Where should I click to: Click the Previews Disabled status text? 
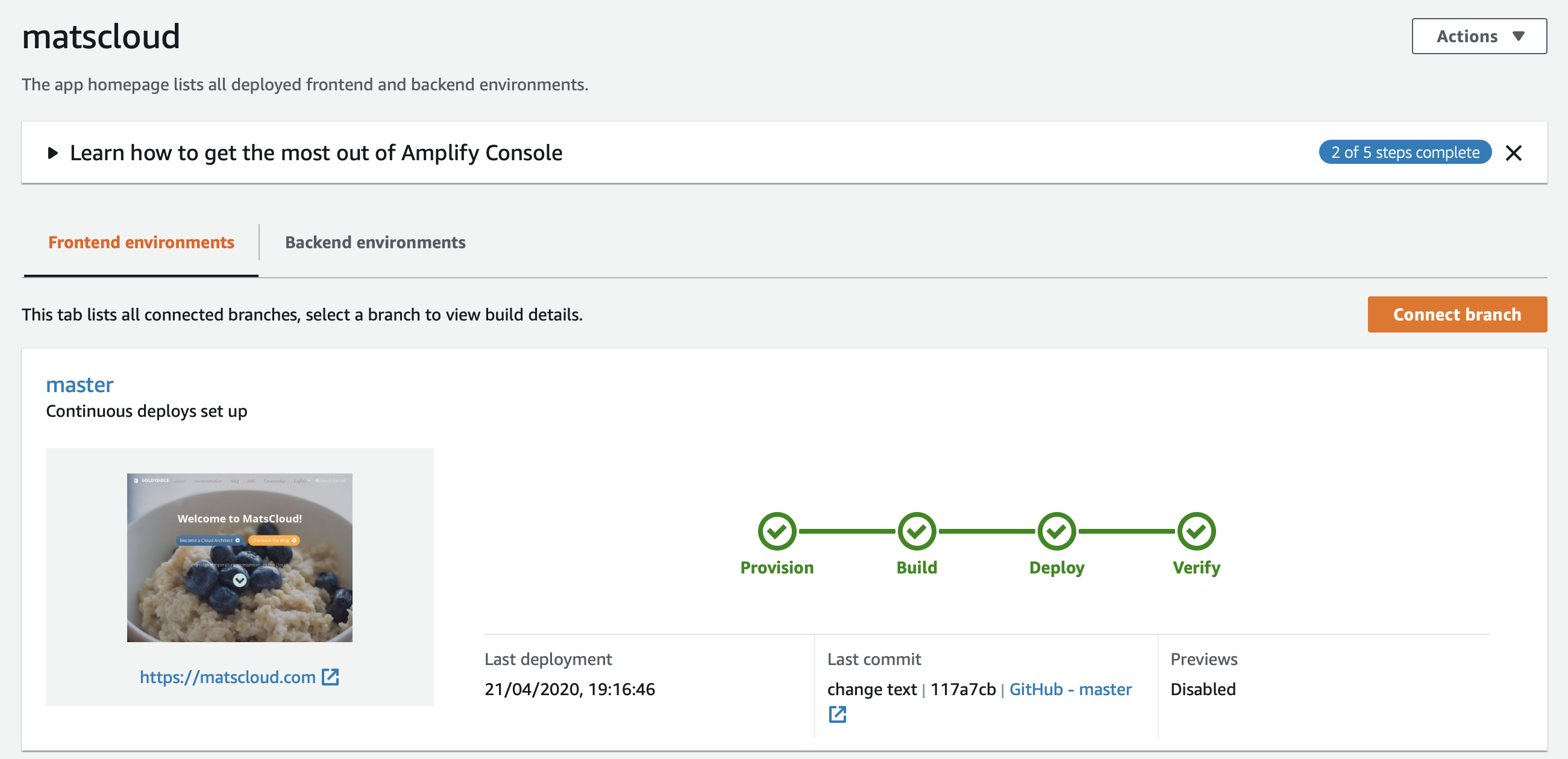(x=1203, y=689)
